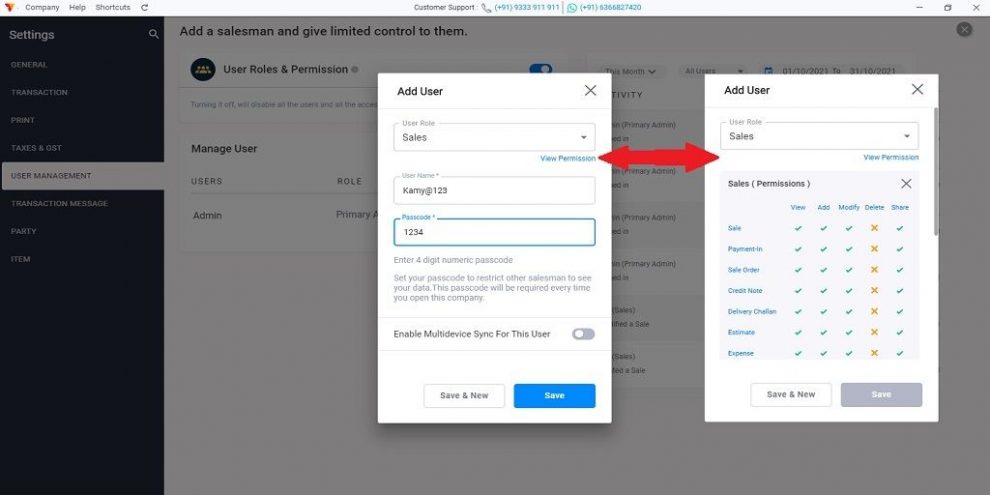Image resolution: width=990 pixels, height=495 pixels.
Task: Expand This Month period dropdown
Action: (x=630, y=71)
